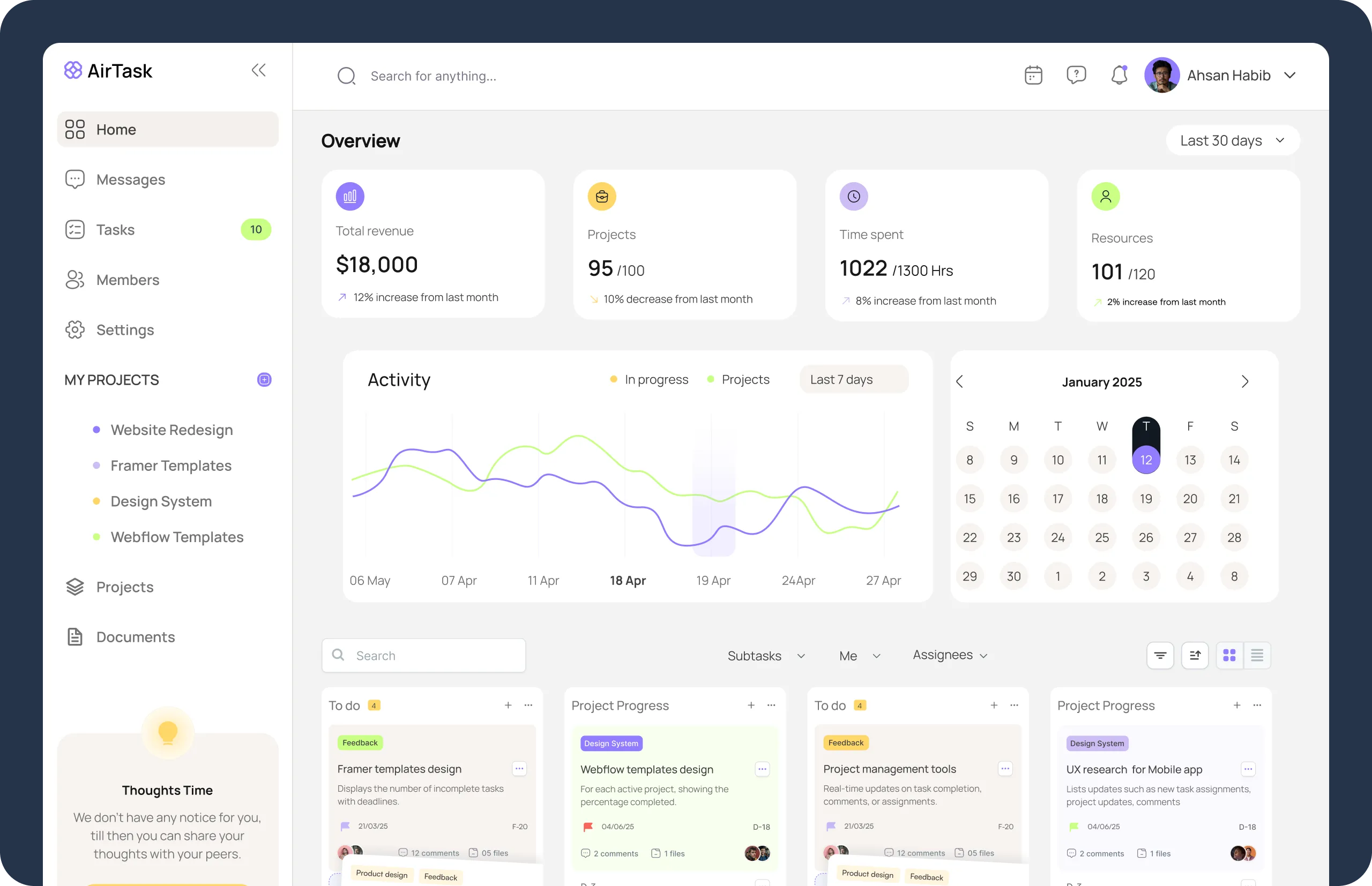
Task: Open notifications via the bell icon
Action: [x=1120, y=75]
